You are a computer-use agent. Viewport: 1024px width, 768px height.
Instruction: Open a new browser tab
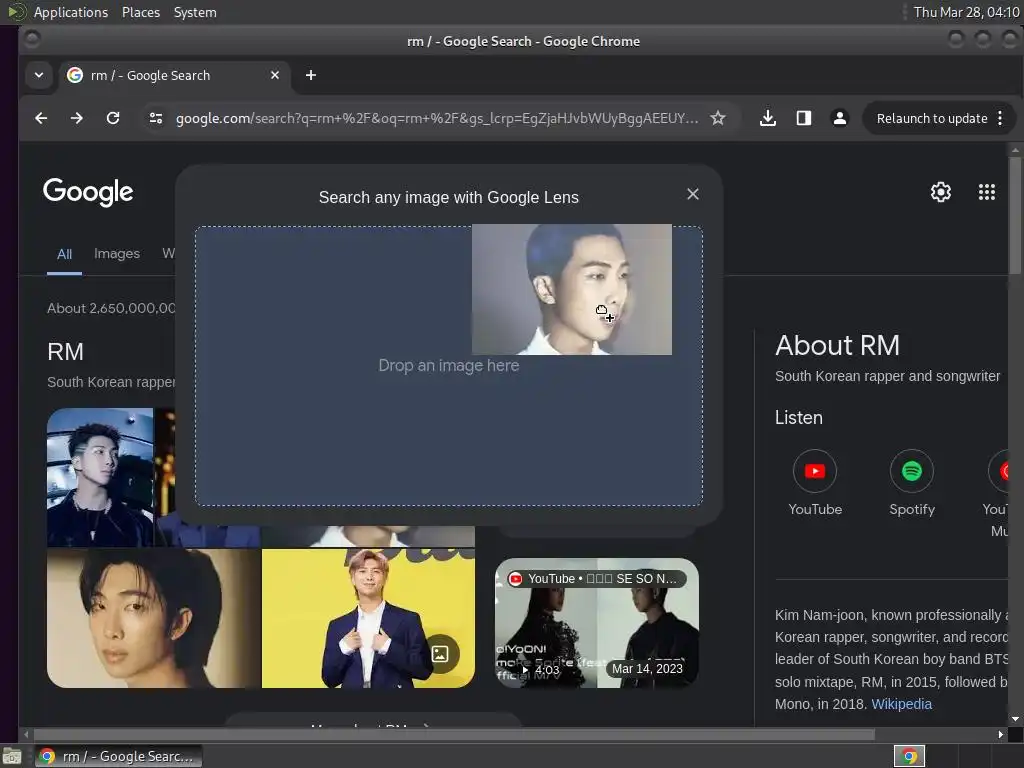click(311, 75)
